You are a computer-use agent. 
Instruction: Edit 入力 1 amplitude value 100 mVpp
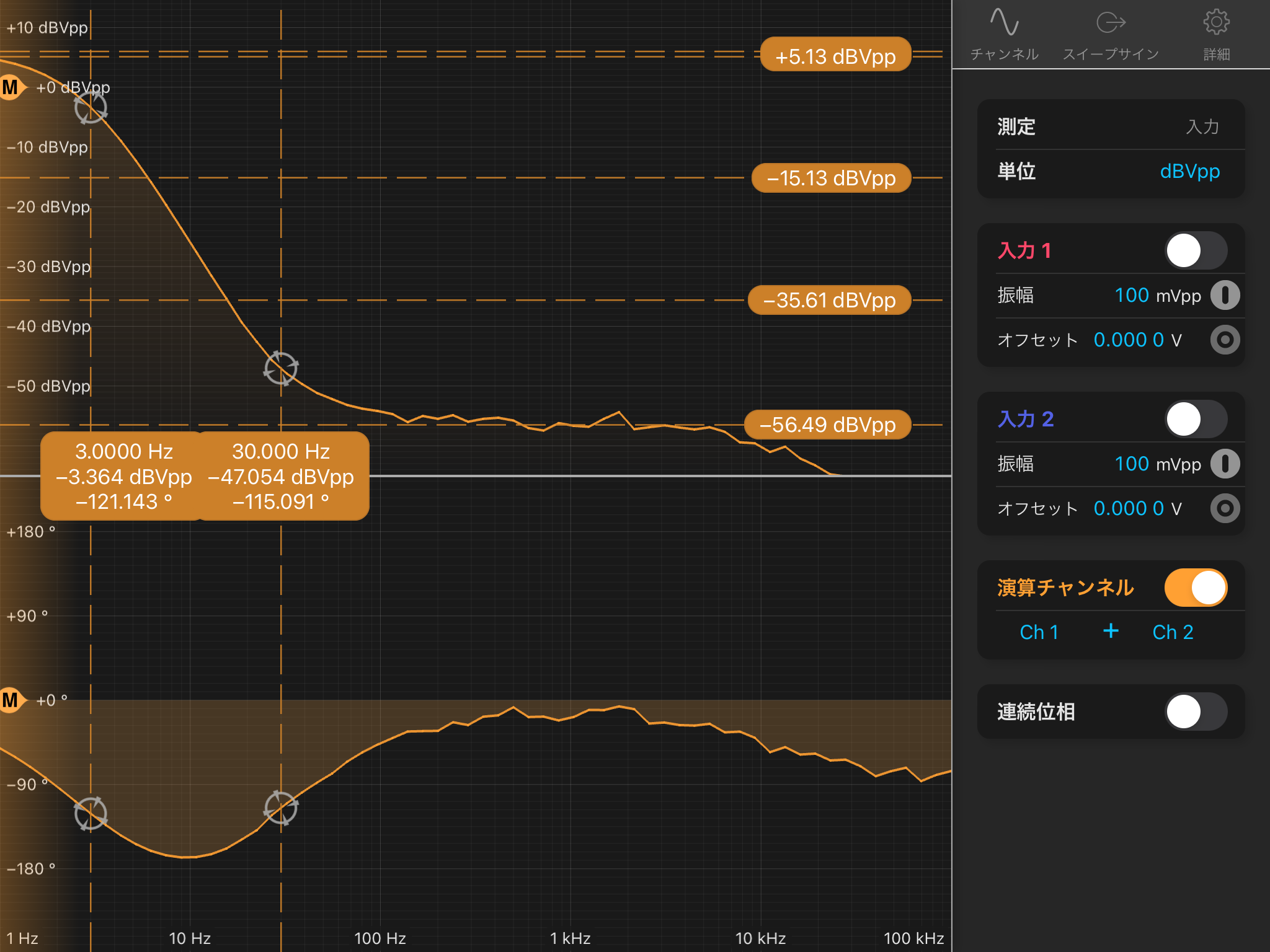point(1158,295)
